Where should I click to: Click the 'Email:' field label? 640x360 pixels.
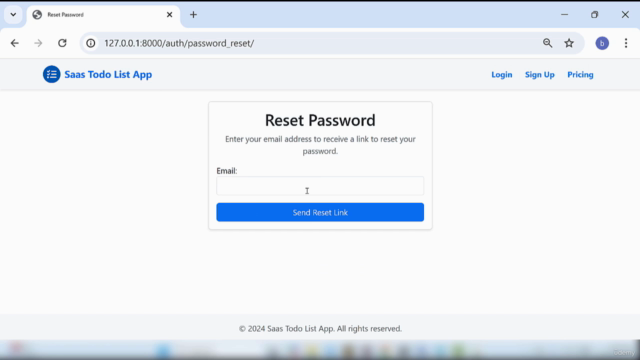[x=227, y=171]
